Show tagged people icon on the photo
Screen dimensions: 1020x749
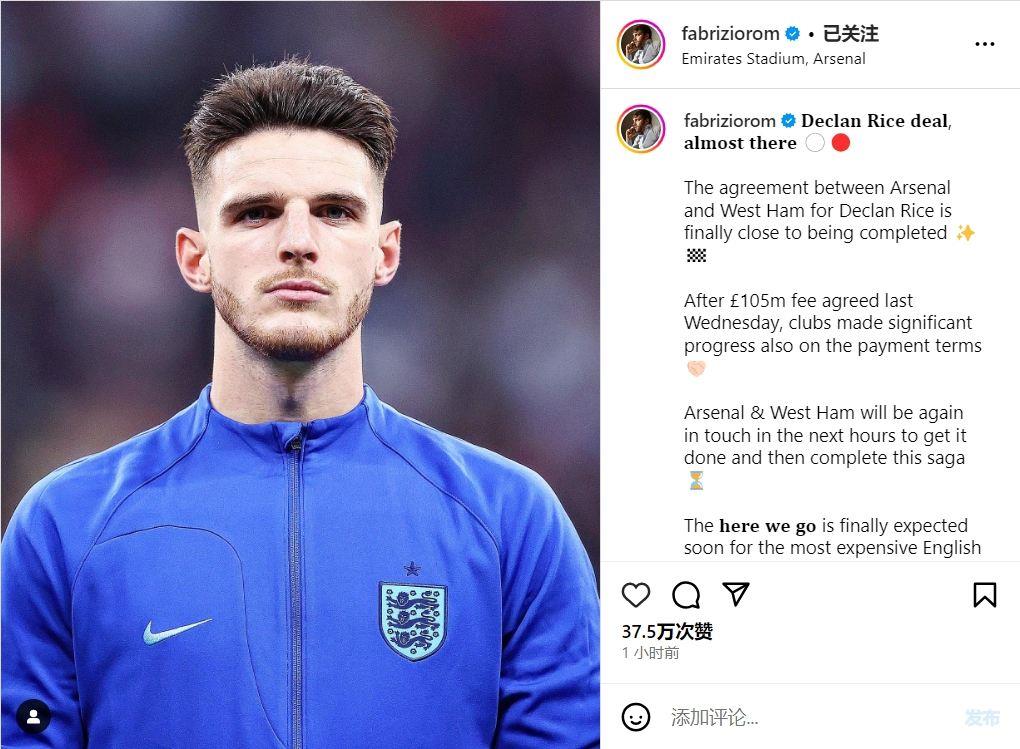pos(33,716)
